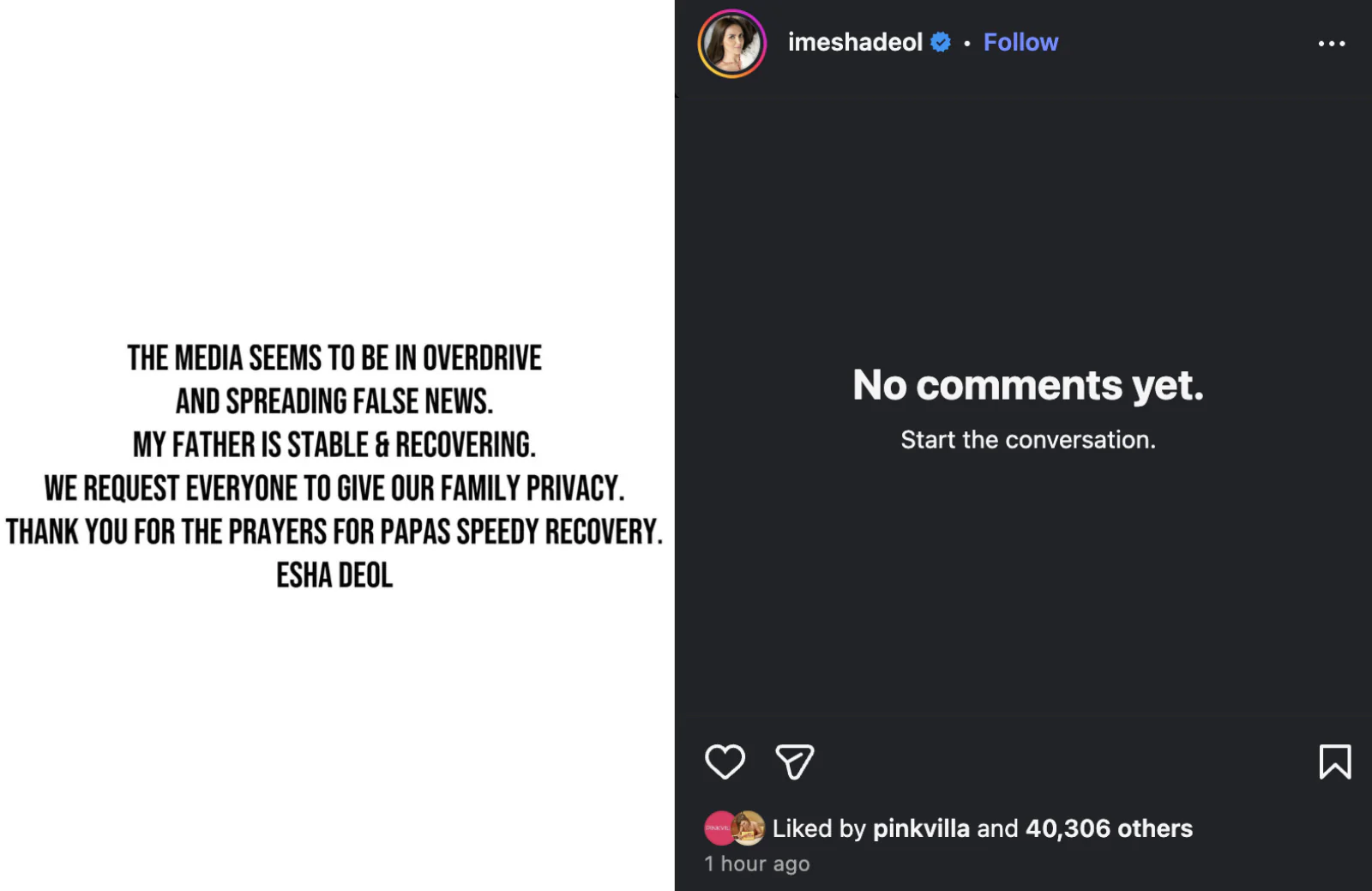Open imeshadeol's story via the gradient ring
1372x891 pixels.
pyautogui.click(x=731, y=43)
